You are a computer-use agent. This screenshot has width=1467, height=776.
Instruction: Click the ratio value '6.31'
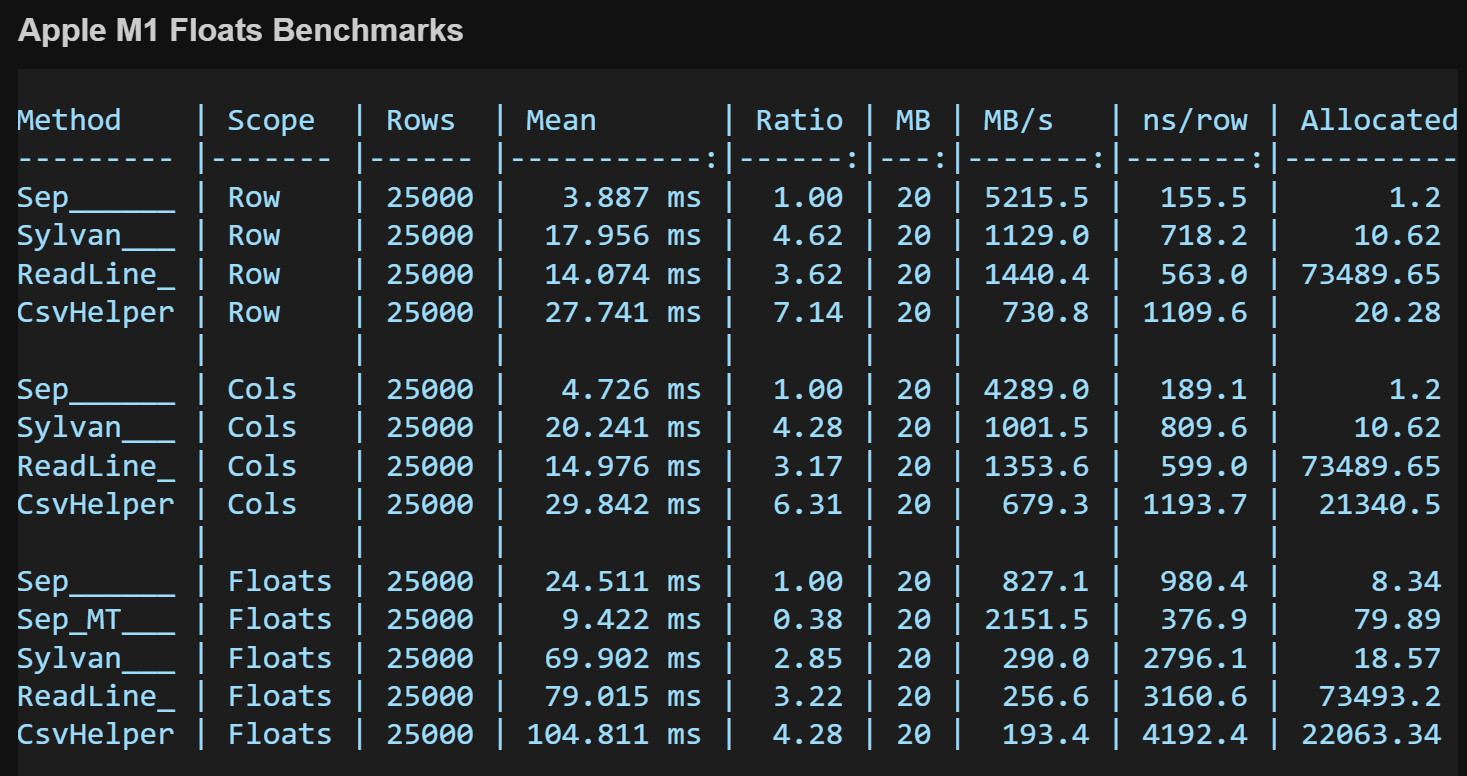(807, 504)
